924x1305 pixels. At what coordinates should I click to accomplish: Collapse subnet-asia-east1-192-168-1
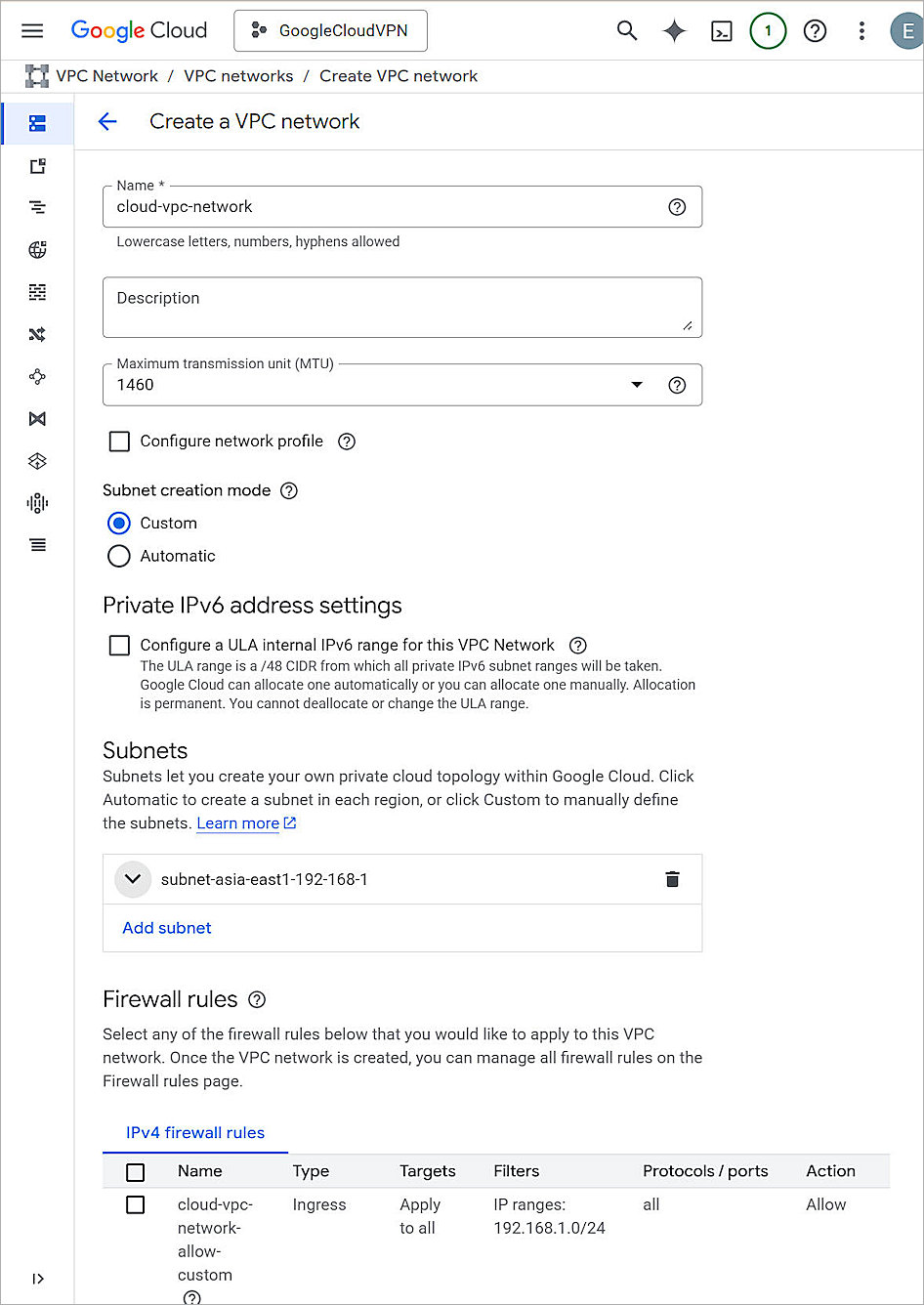pos(133,879)
